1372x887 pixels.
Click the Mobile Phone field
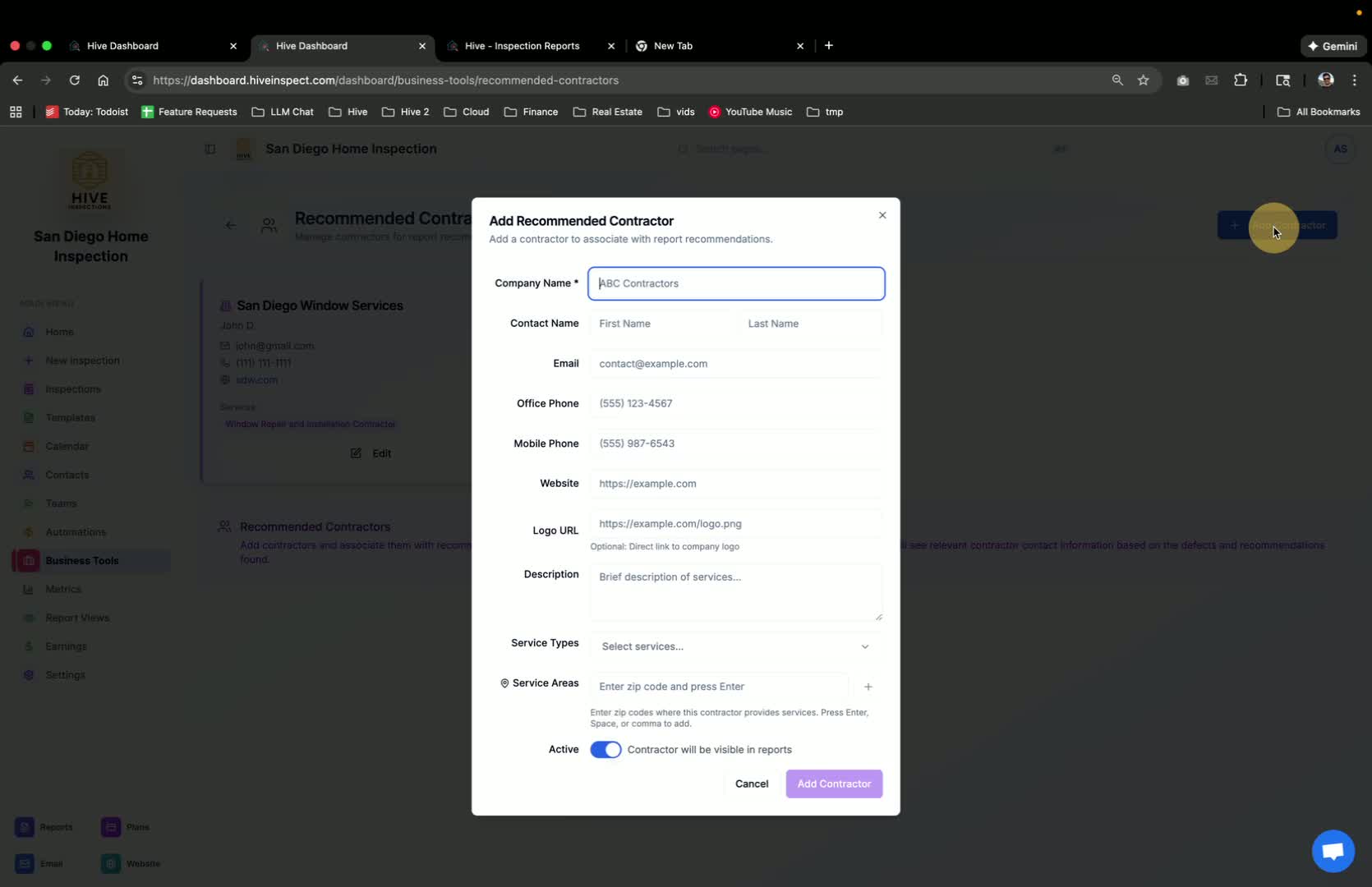click(736, 443)
